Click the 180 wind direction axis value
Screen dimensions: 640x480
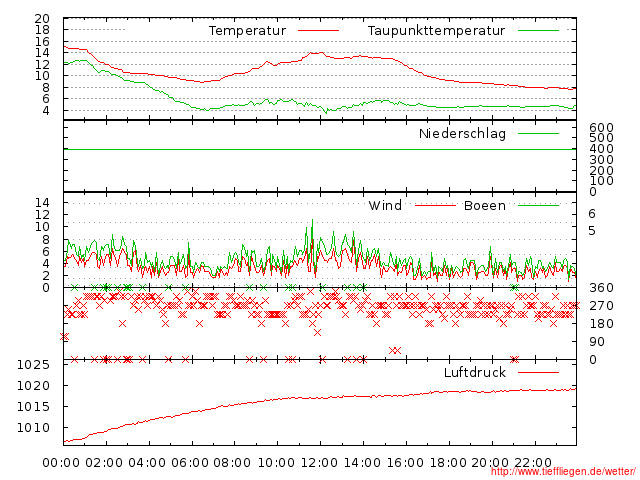[601, 324]
